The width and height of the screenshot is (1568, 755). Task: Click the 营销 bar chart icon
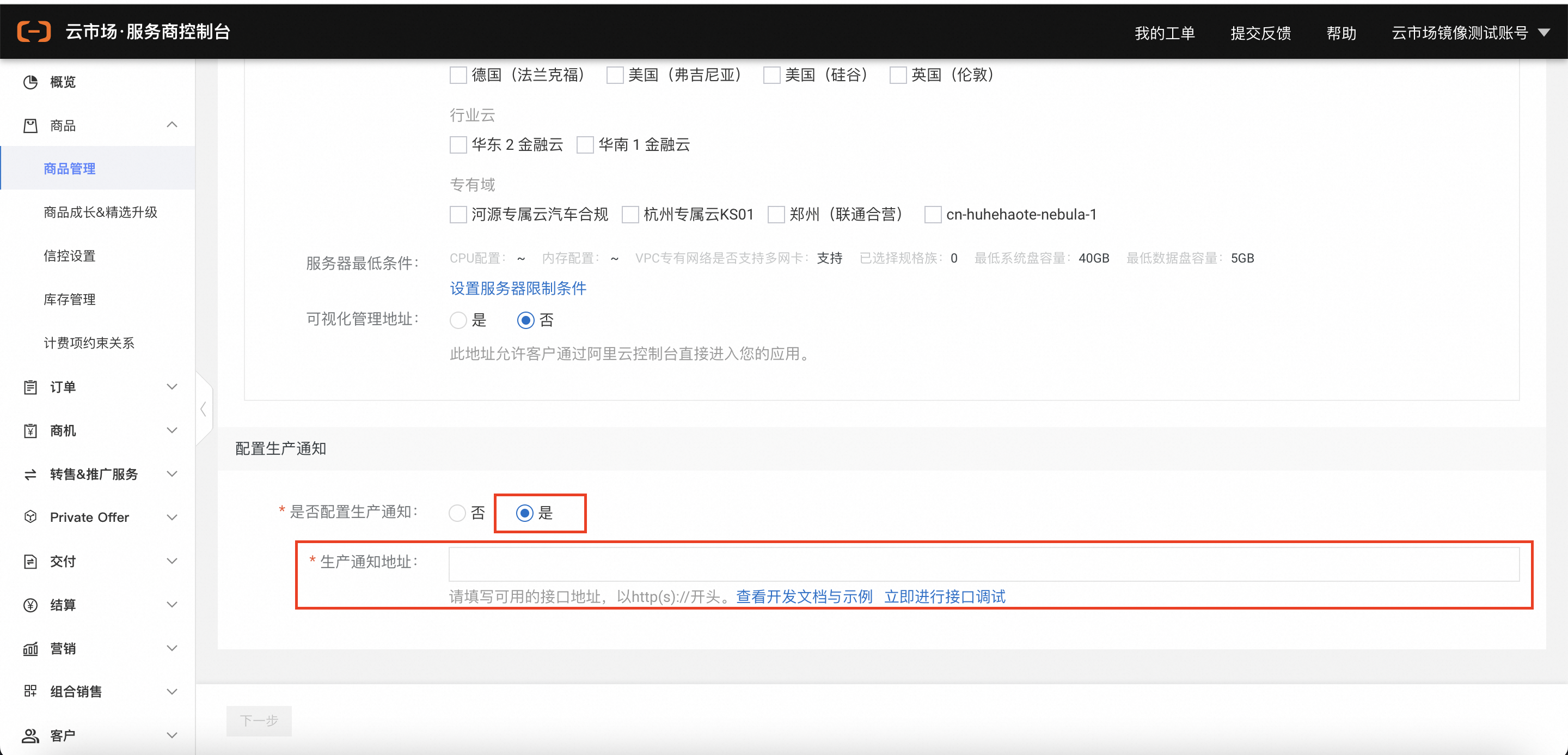pos(30,648)
